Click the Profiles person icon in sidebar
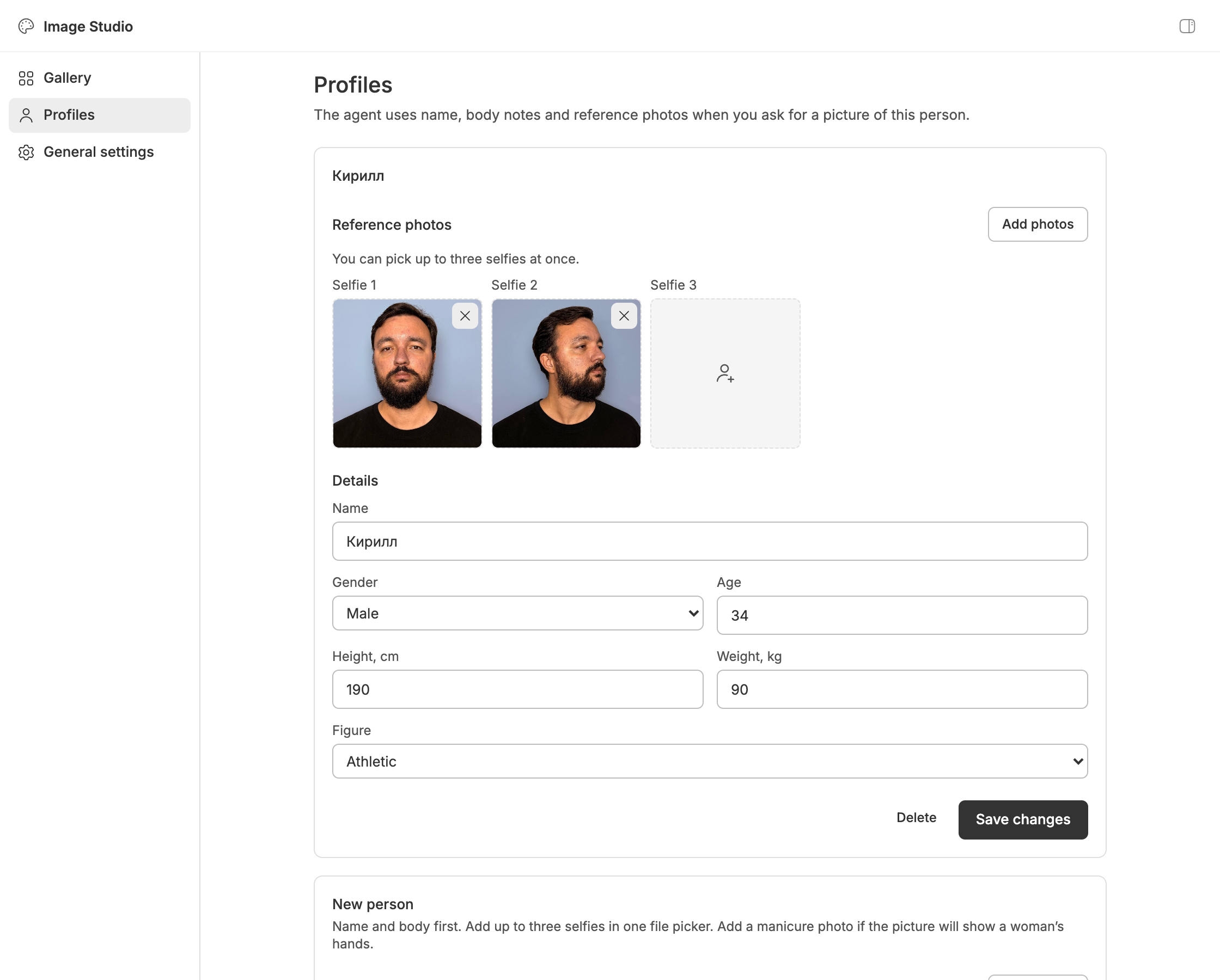Image resolution: width=1220 pixels, height=980 pixels. pyautogui.click(x=26, y=115)
